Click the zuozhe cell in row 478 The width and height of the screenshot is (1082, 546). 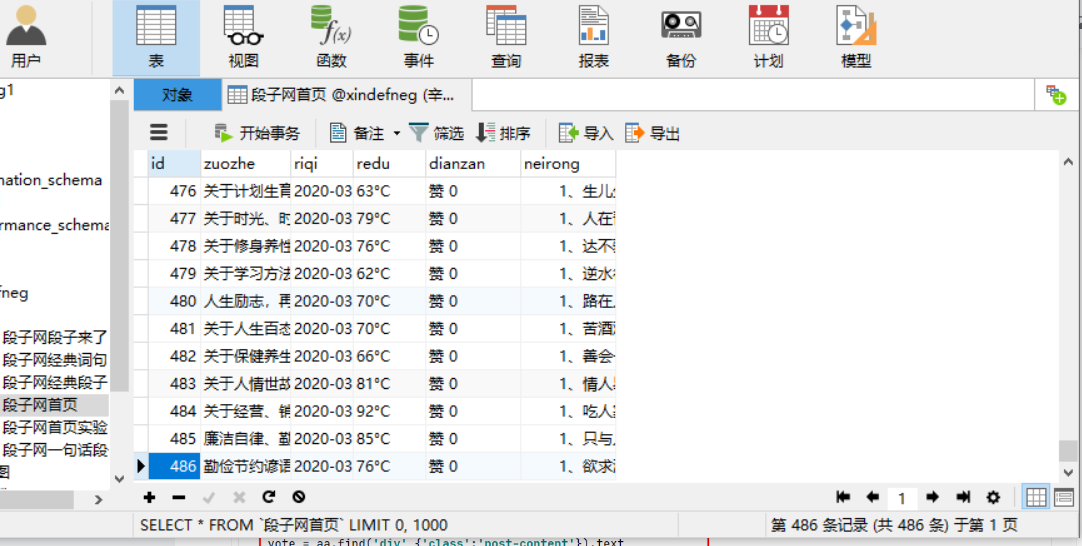(245, 246)
